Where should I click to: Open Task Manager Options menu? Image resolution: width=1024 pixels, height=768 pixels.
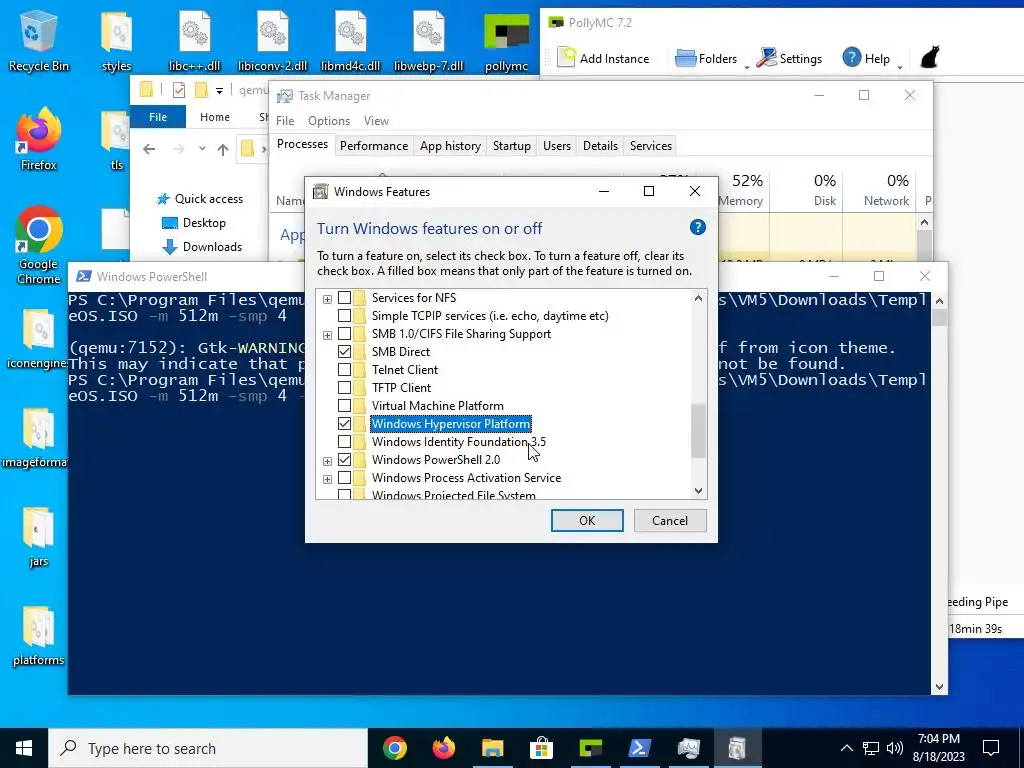pyautogui.click(x=329, y=121)
